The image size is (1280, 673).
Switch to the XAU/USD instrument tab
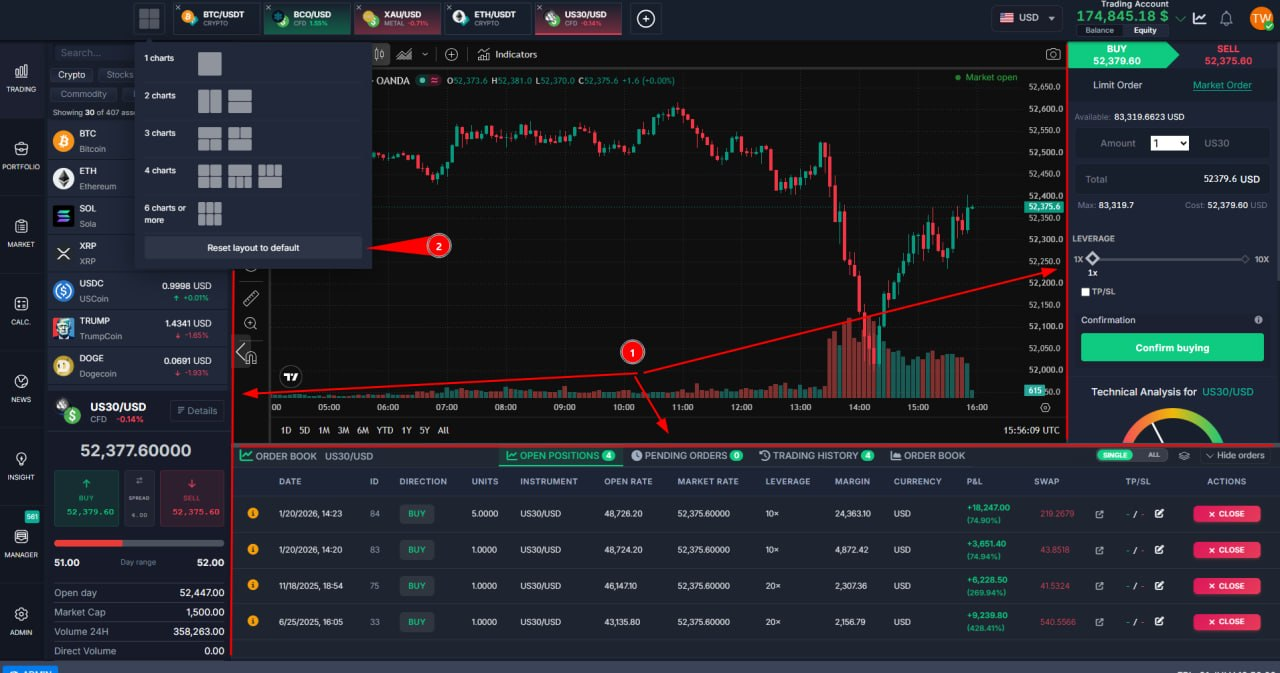400,18
